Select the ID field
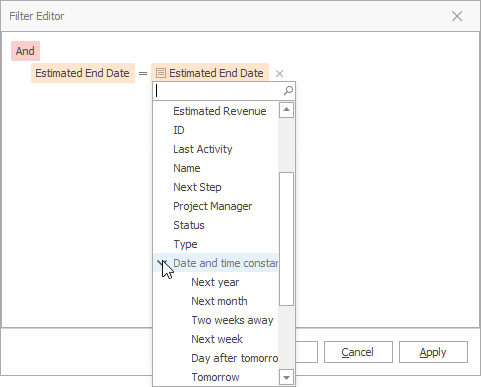This screenshot has width=481, height=387. pos(216,130)
